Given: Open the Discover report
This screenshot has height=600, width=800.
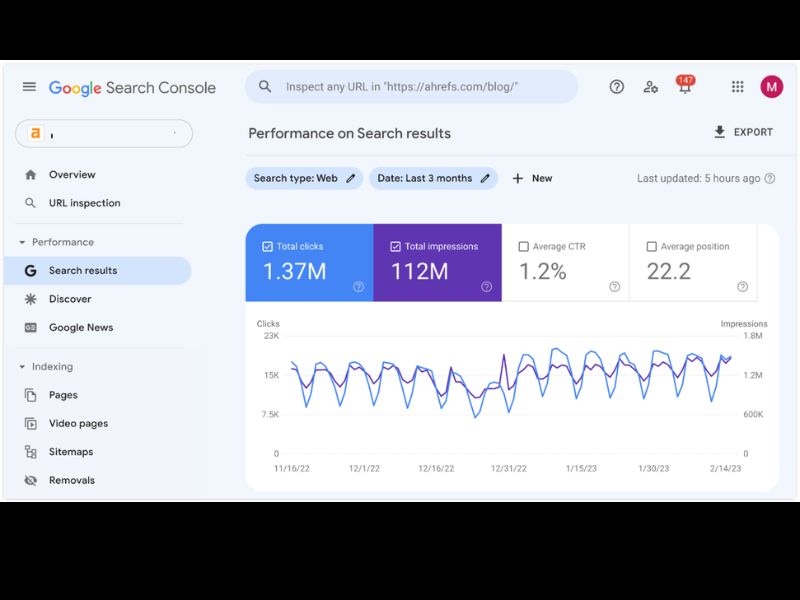Looking at the screenshot, I should pyautogui.click(x=70, y=299).
